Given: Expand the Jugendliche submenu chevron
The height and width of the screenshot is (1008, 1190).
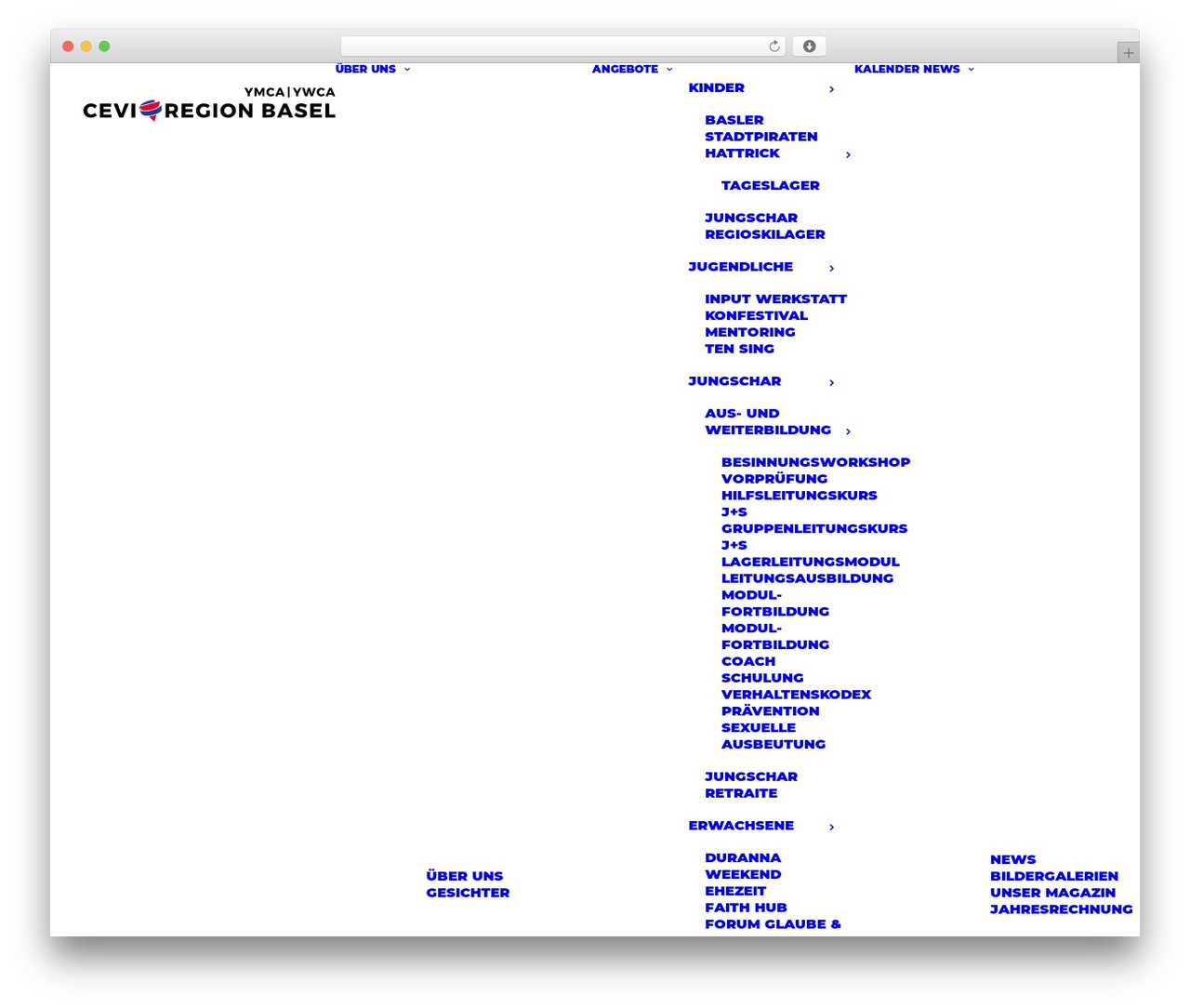Looking at the screenshot, I should tap(831, 268).
